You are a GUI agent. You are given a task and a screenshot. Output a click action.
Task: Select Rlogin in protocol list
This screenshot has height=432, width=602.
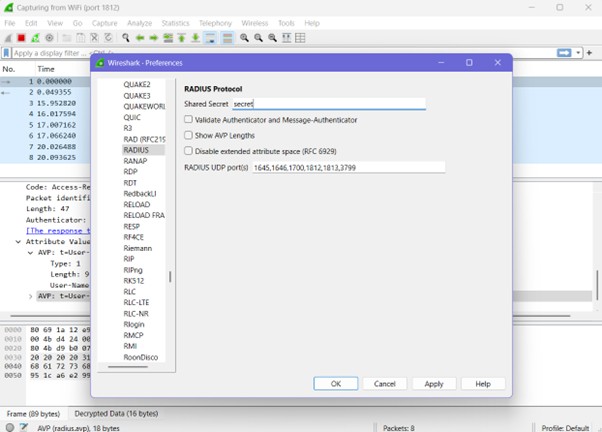pyautogui.click(x=134, y=324)
